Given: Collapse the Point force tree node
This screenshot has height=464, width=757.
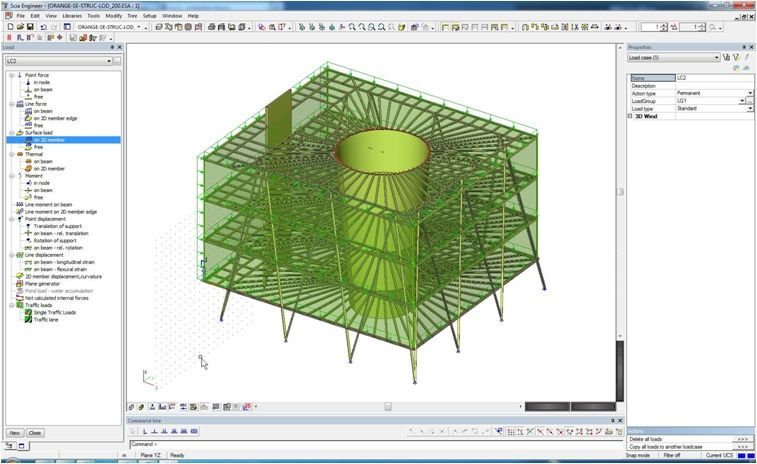Looking at the screenshot, I should coord(10,75).
